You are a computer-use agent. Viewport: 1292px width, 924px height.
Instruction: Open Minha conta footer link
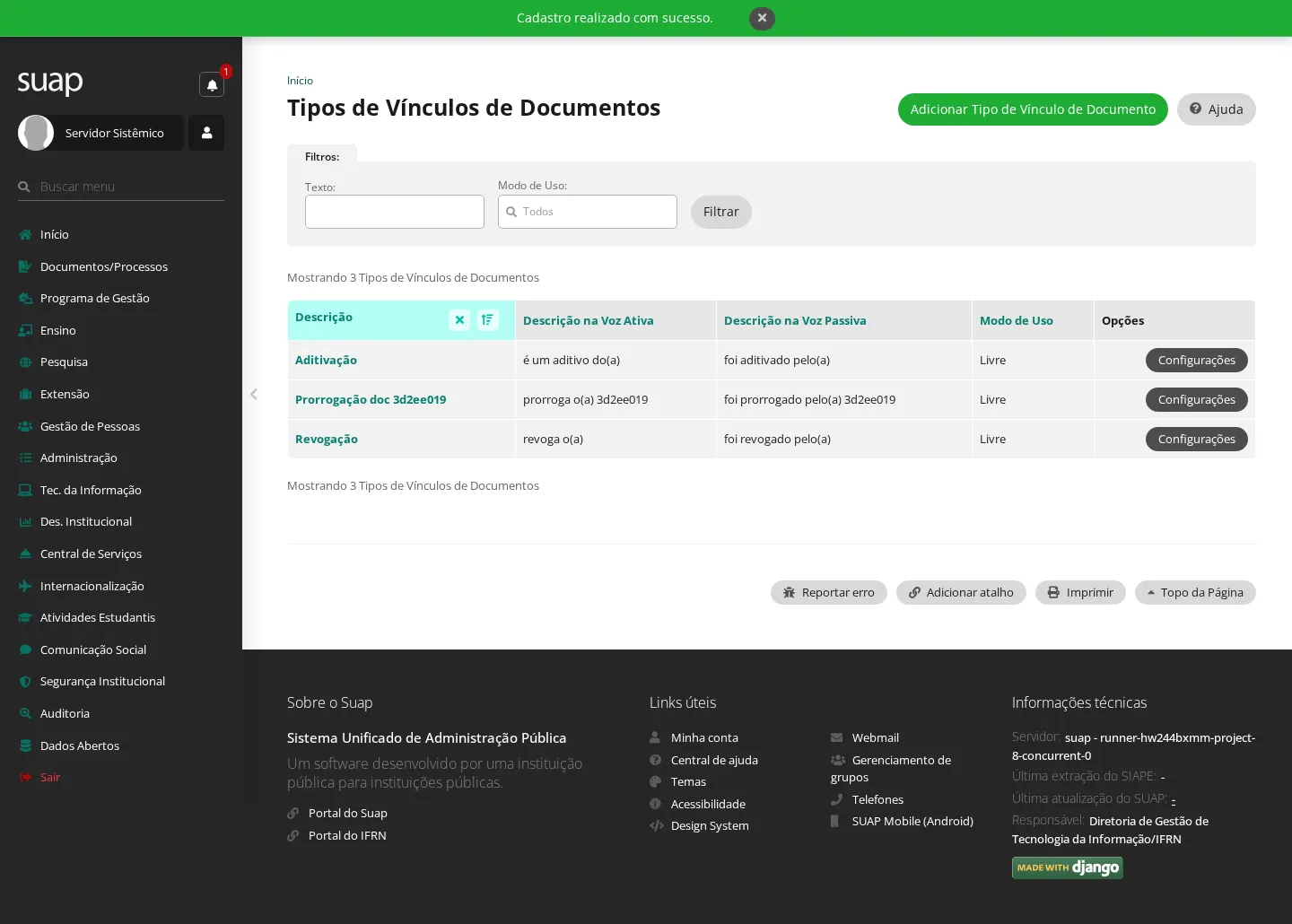tap(704, 737)
